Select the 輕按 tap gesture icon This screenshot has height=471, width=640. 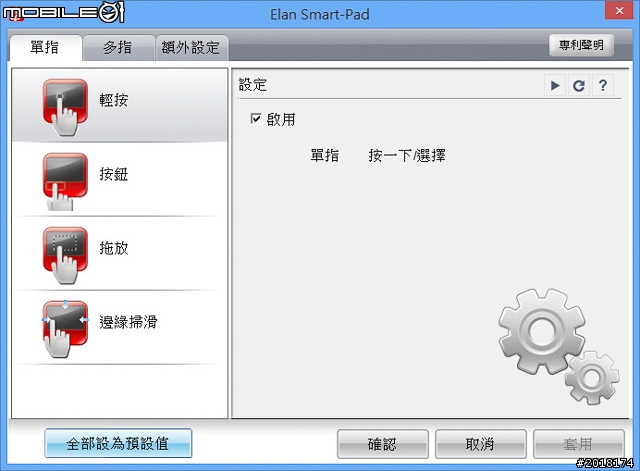[65, 107]
